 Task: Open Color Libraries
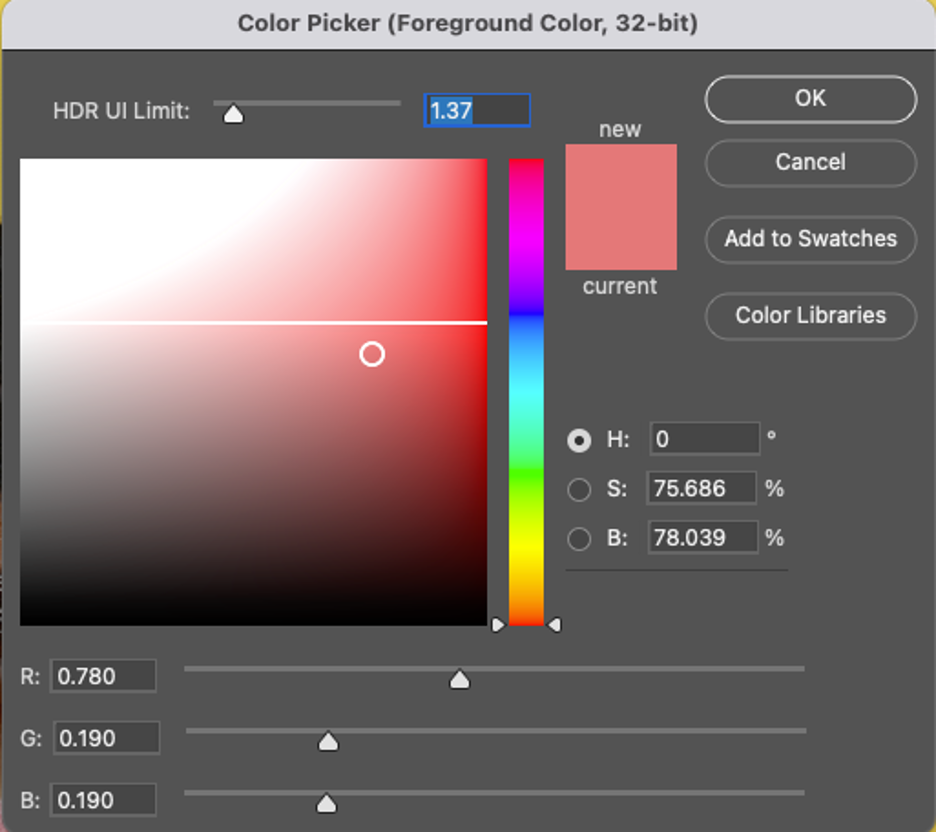coord(809,316)
